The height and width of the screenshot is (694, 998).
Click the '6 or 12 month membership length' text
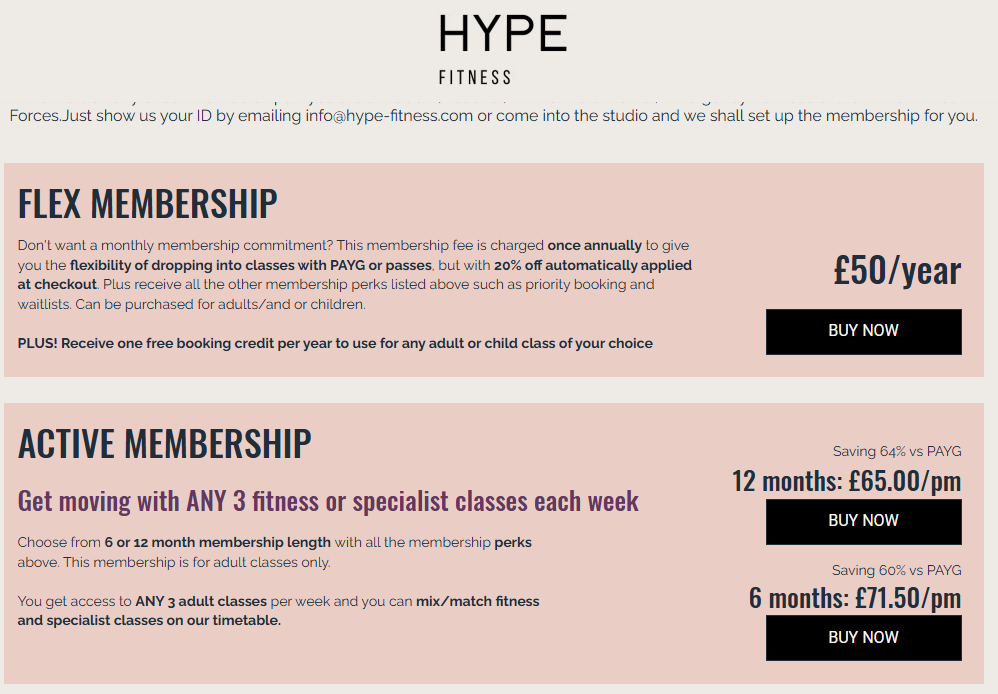click(217, 543)
